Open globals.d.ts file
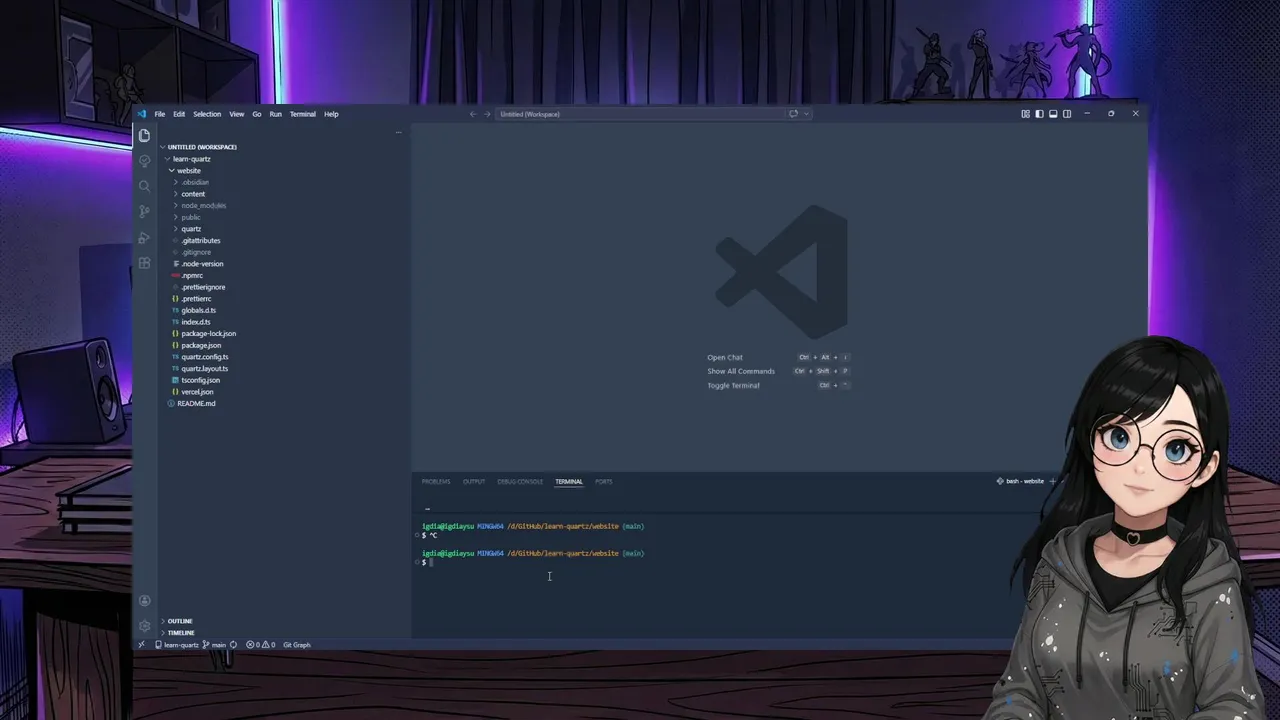 click(198, 310)
